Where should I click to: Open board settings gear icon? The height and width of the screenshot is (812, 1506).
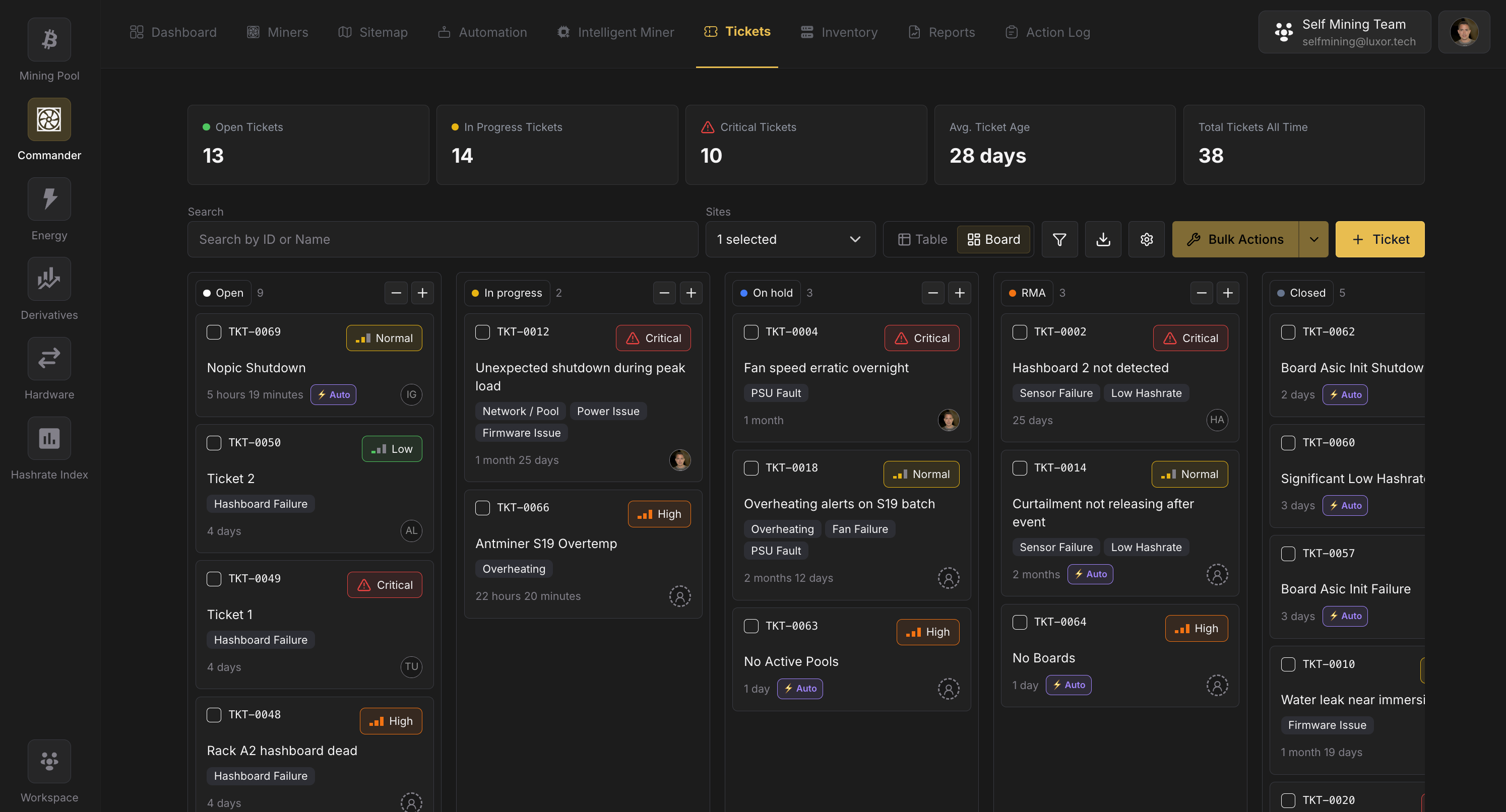[1146, 239]
